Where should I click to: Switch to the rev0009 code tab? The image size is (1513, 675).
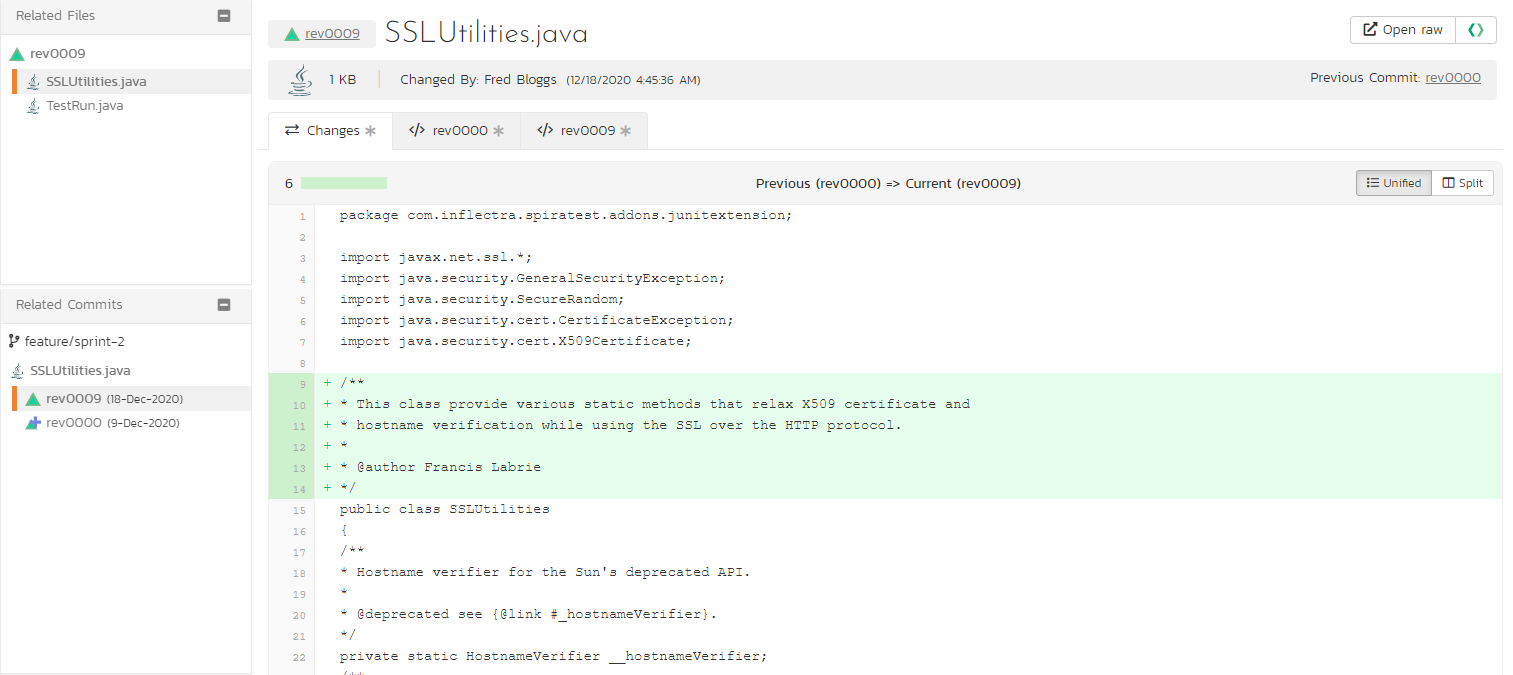coord(584,131)
